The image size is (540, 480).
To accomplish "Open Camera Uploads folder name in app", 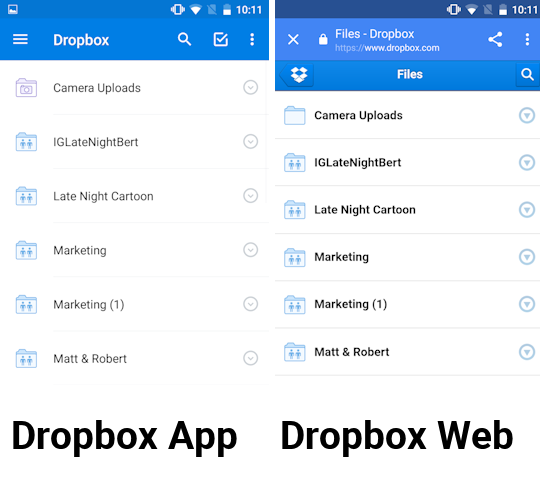I will click(x=97, y=88).
